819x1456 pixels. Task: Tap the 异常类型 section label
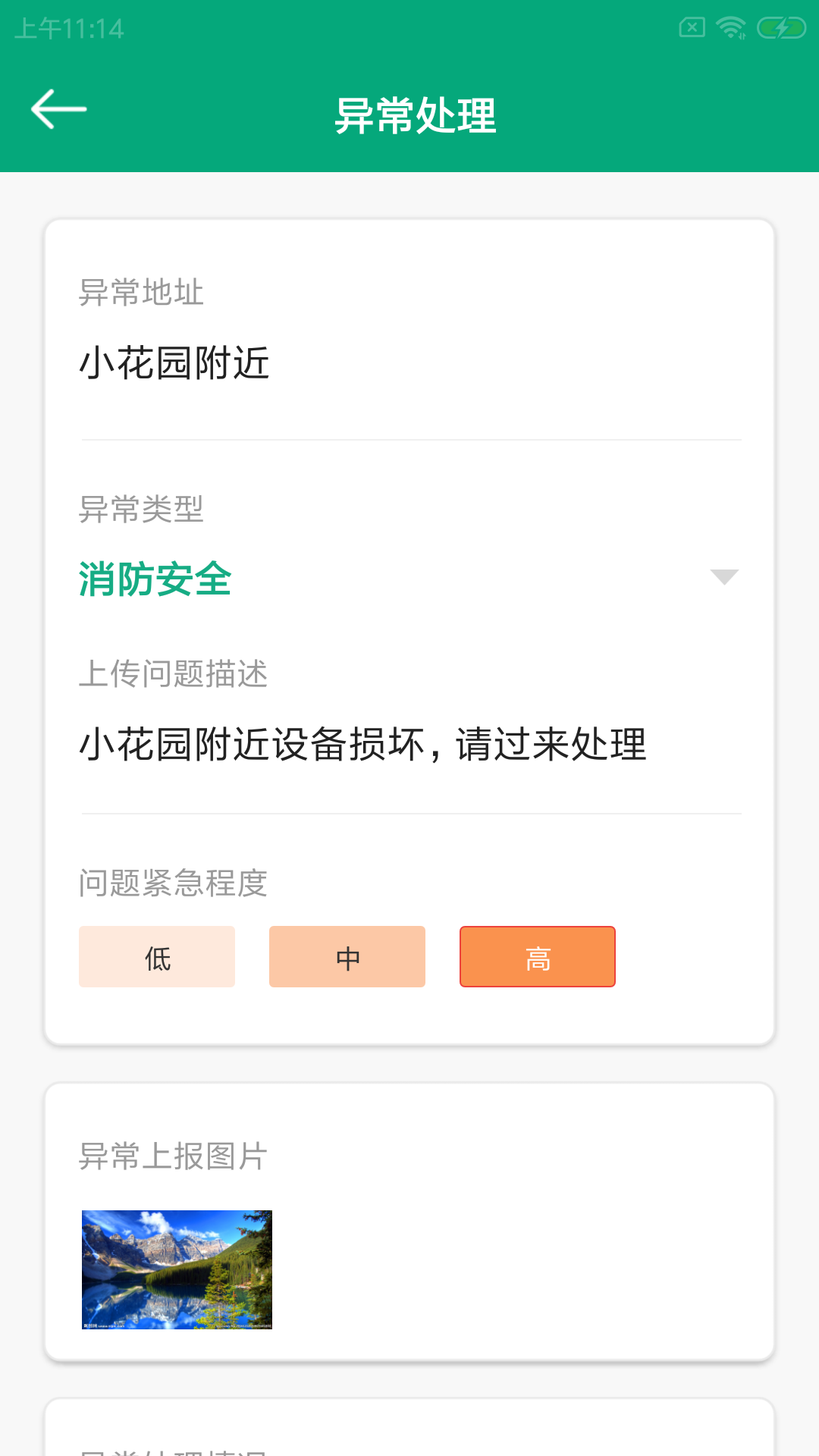tap(142, 509)
